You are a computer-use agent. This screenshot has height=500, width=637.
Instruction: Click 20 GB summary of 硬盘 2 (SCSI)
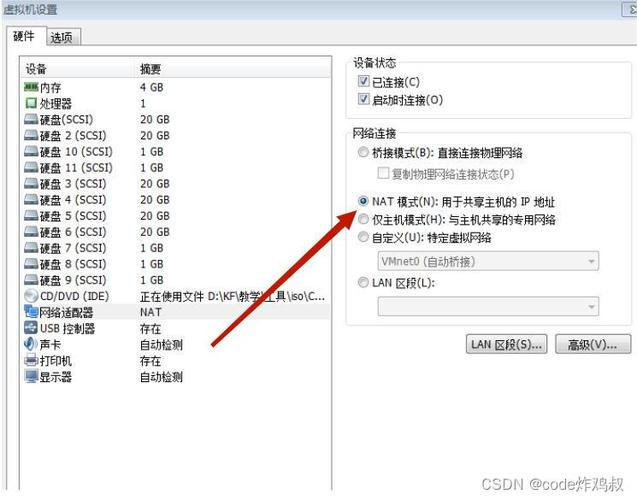[x=155, y=135]
